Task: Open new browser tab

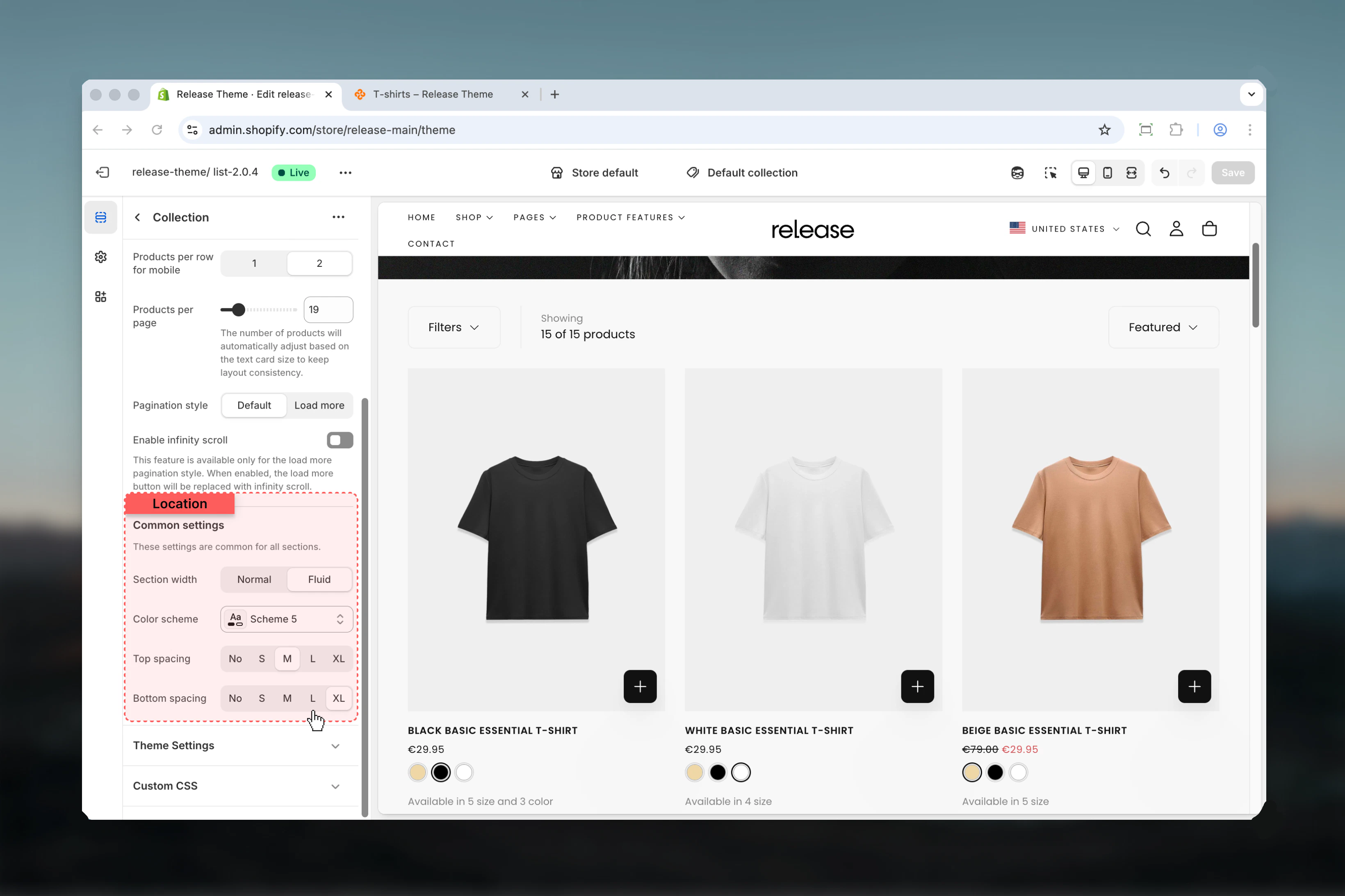Action: [x=554, y=94]
